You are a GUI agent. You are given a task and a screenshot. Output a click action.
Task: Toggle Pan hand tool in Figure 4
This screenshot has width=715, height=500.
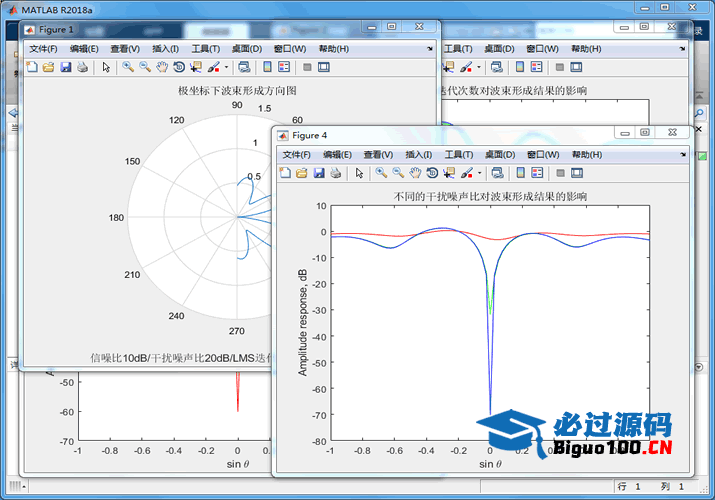pyautogui.click(x=415, y=173)
